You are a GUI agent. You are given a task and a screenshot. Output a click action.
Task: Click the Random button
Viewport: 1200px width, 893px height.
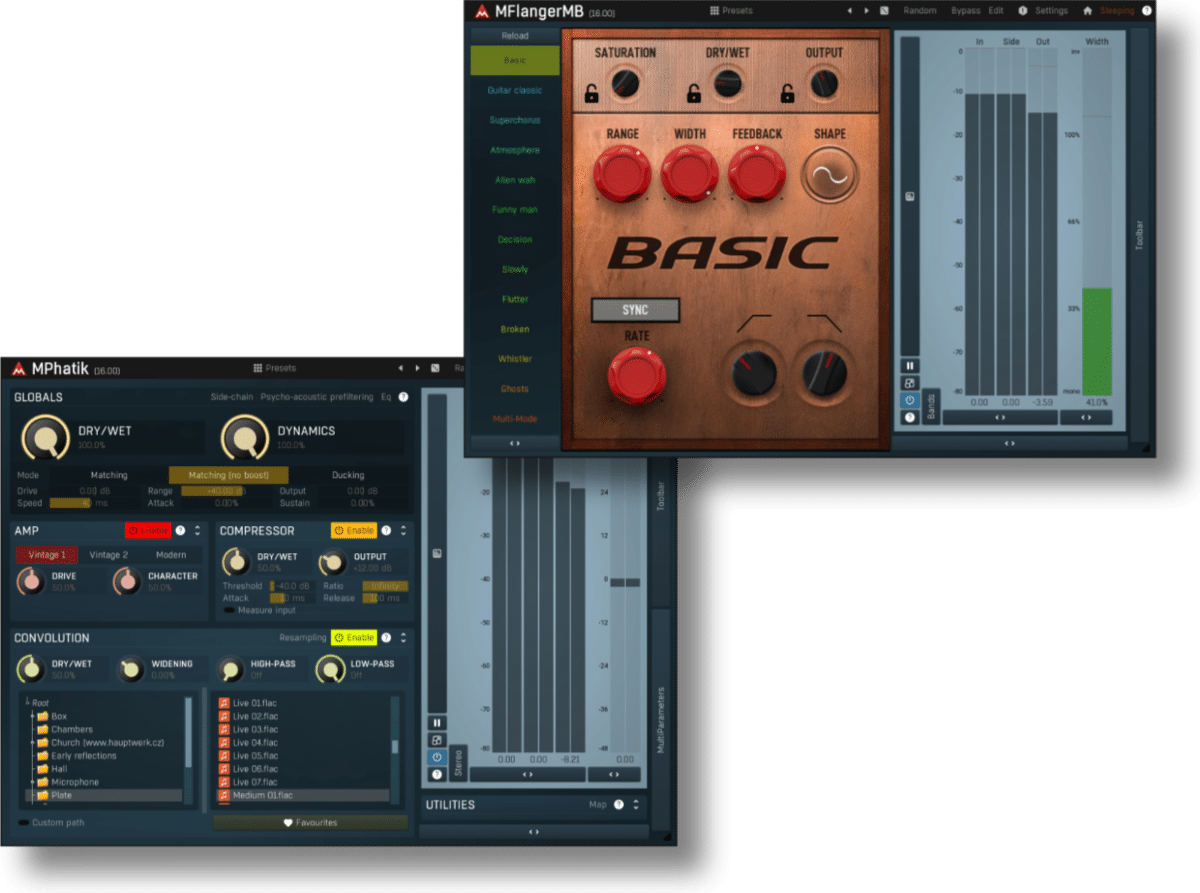click(x=920, y=11)
